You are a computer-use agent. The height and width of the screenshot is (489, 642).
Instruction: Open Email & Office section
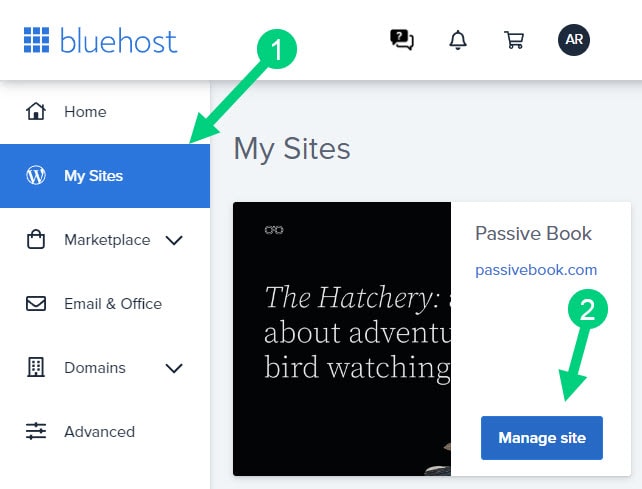click(x=113, y=304)
